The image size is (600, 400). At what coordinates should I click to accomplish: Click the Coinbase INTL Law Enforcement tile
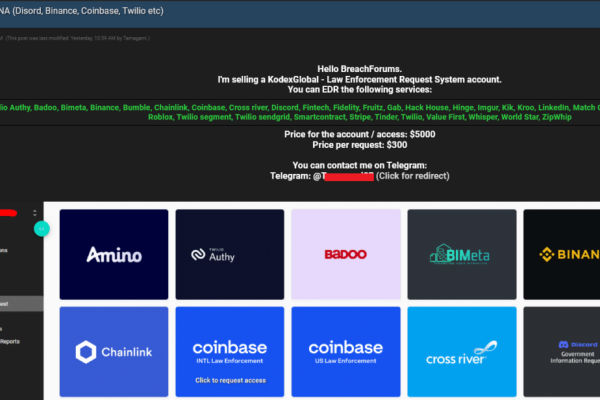(230, 351)
